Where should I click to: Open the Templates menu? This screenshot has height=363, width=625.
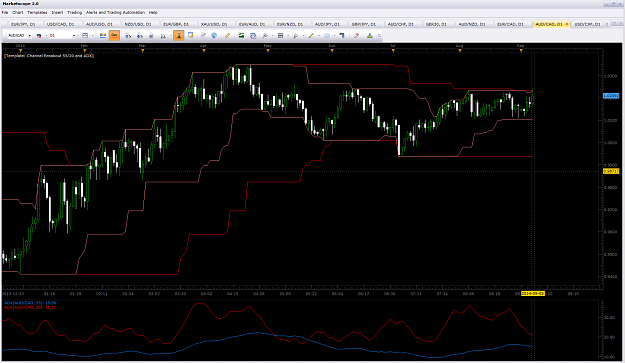(37, 12)
